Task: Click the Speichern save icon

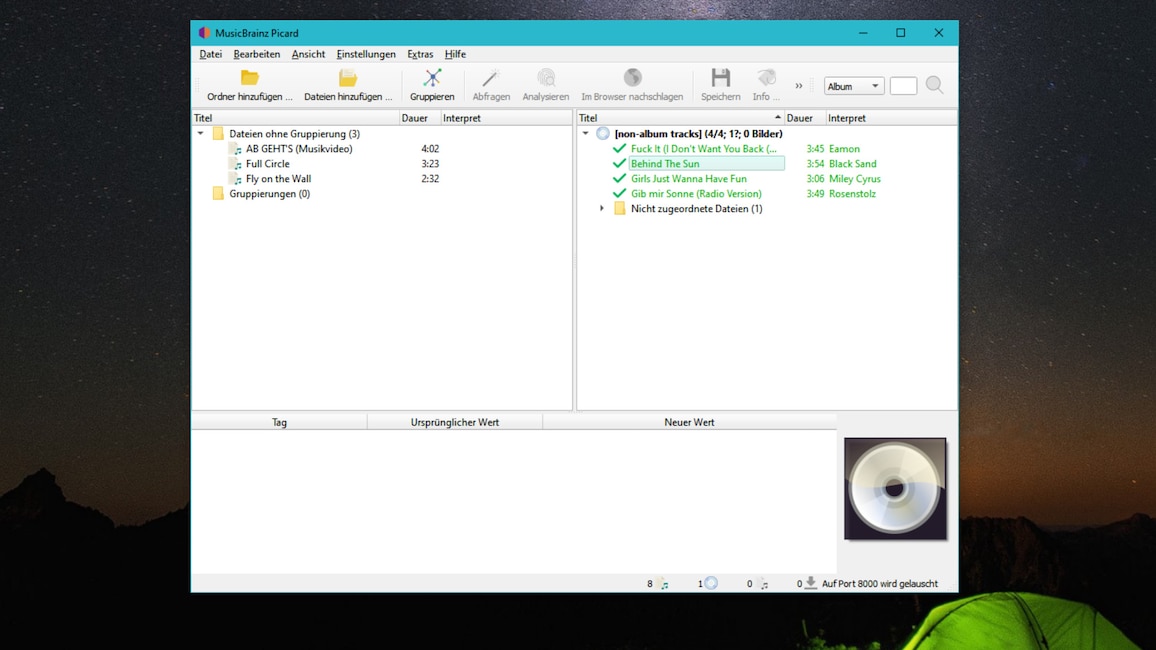Action: (719, 78)
